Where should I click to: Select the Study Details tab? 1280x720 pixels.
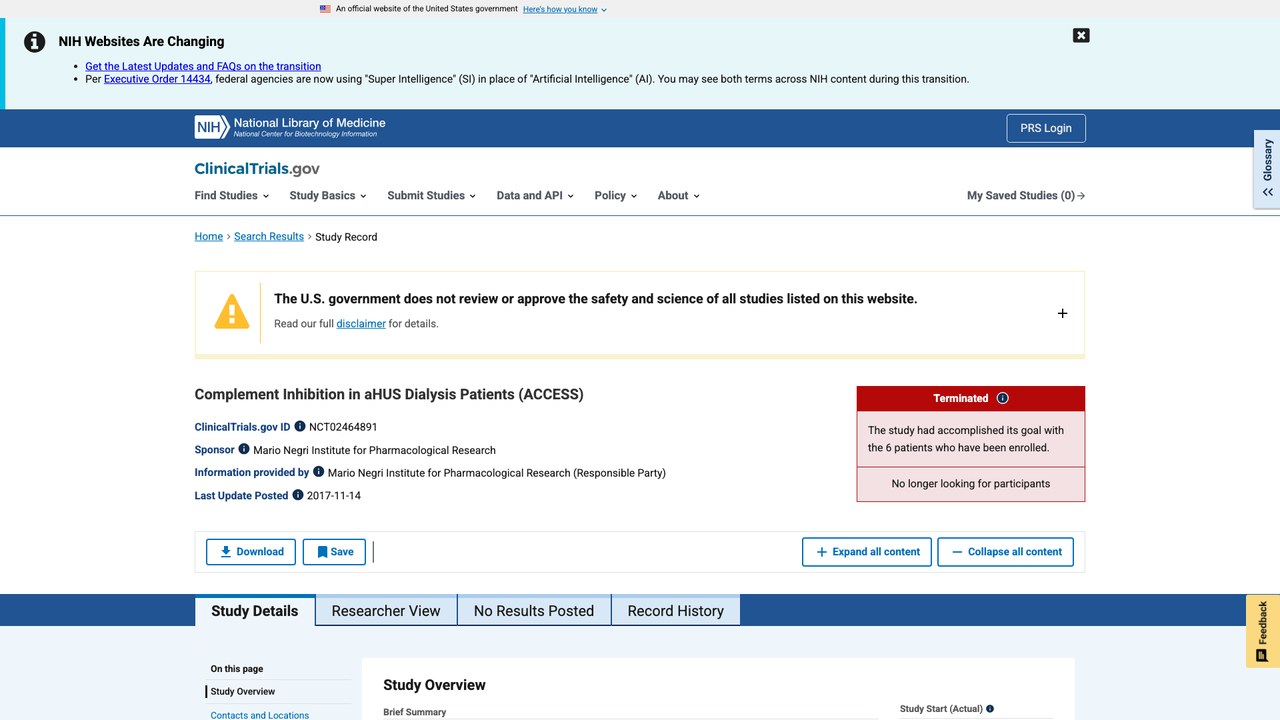255,611
